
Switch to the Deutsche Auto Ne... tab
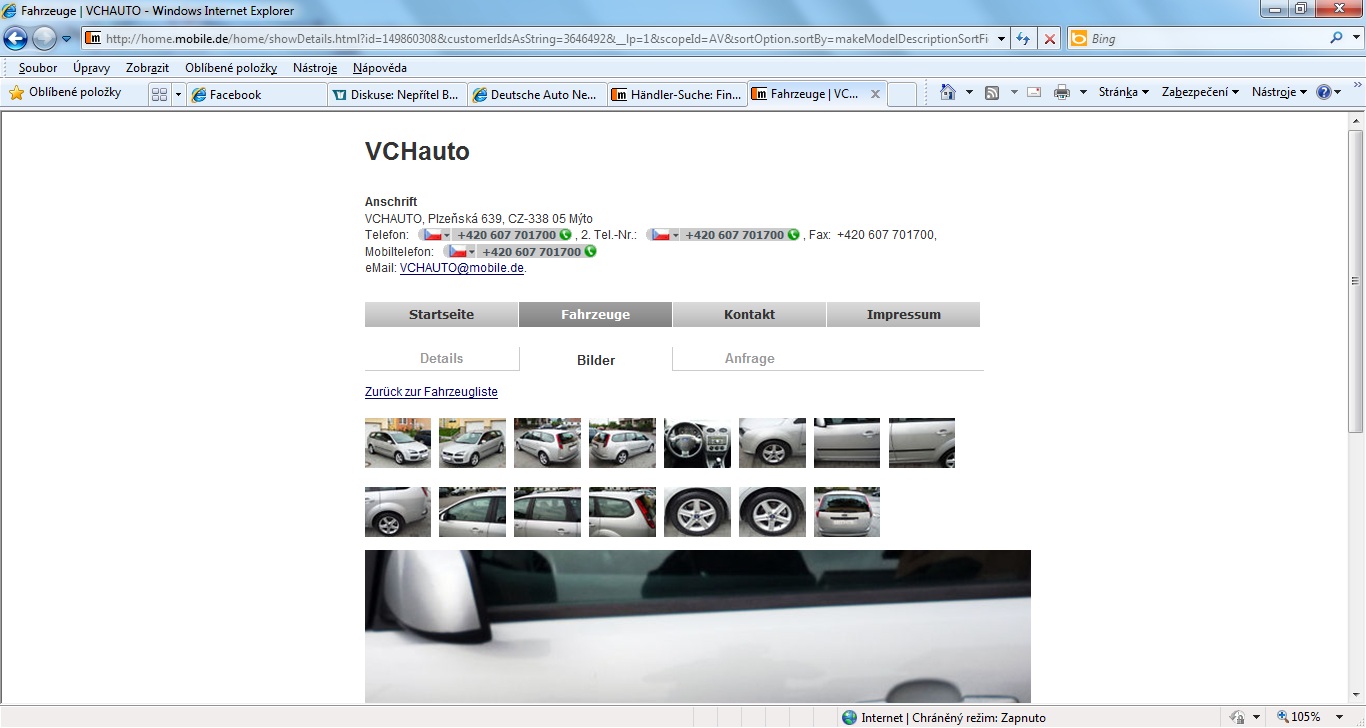[x=536, y=95]
